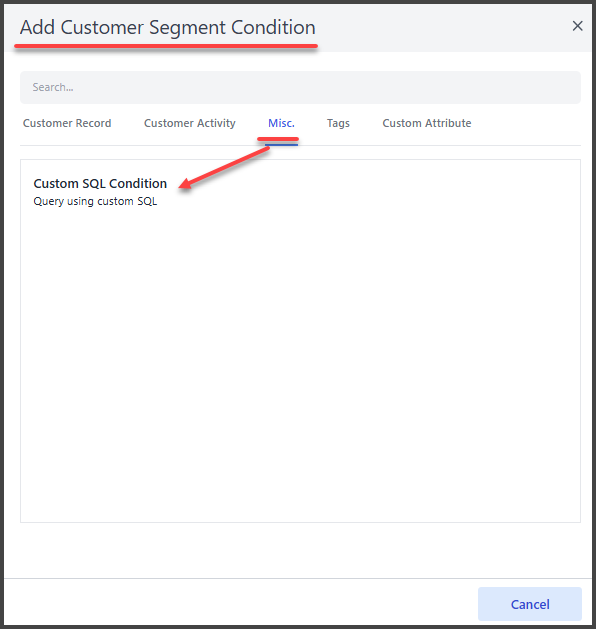Switch to the Customer Record tab
The image size is (596, 629).
click(67, 123)
